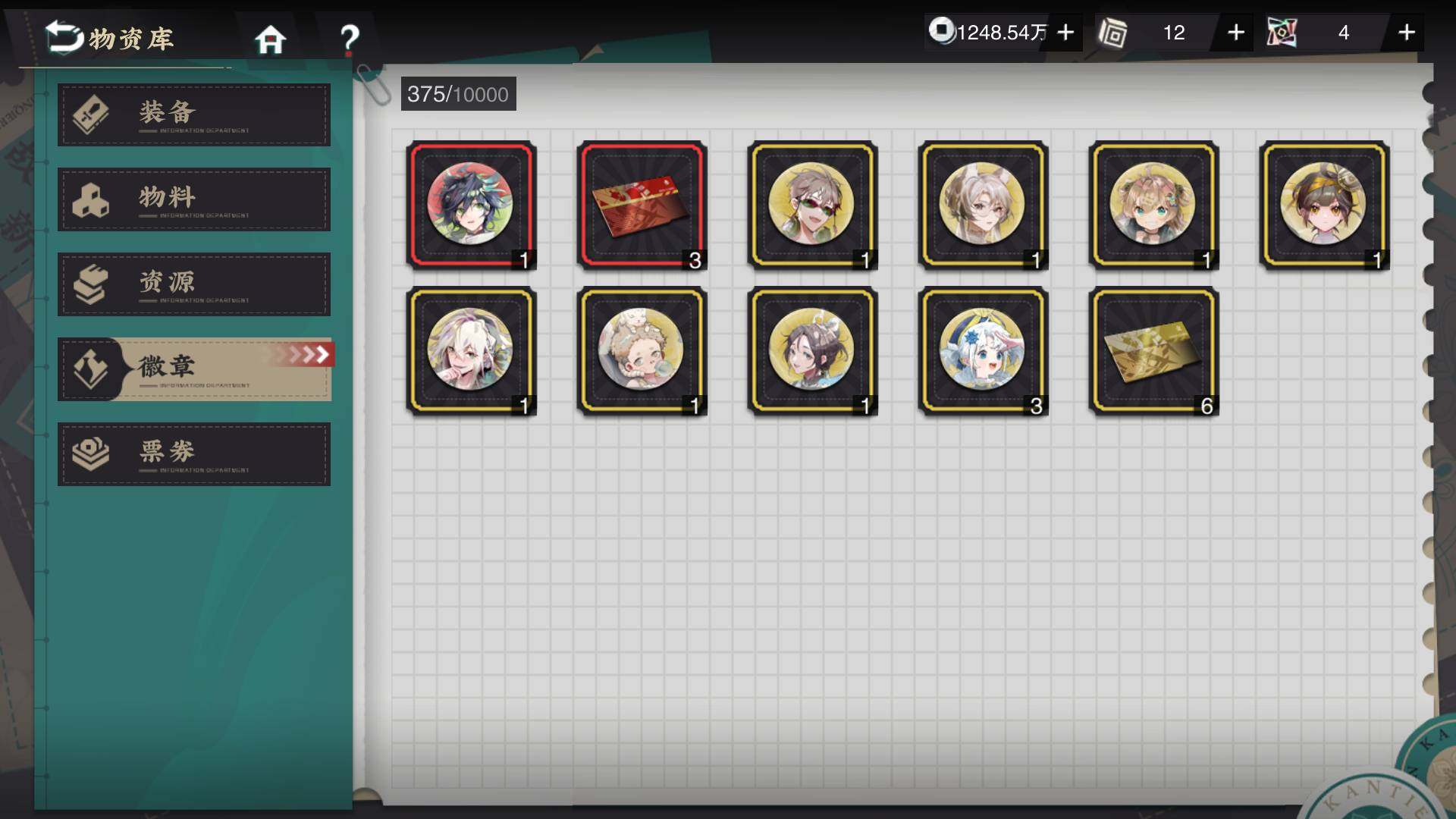Image resolution: width=1456 pixels, height=819 pixels.
Task: Select red-framed dark-haired character badge
Action: pos(471,206)
